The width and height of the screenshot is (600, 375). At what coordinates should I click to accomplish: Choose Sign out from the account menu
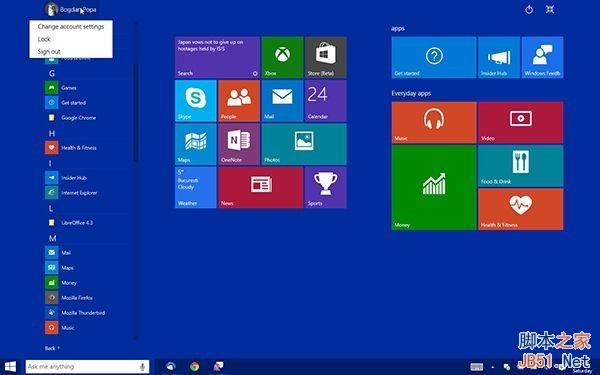pyautogui.click(x=71, y=52)
